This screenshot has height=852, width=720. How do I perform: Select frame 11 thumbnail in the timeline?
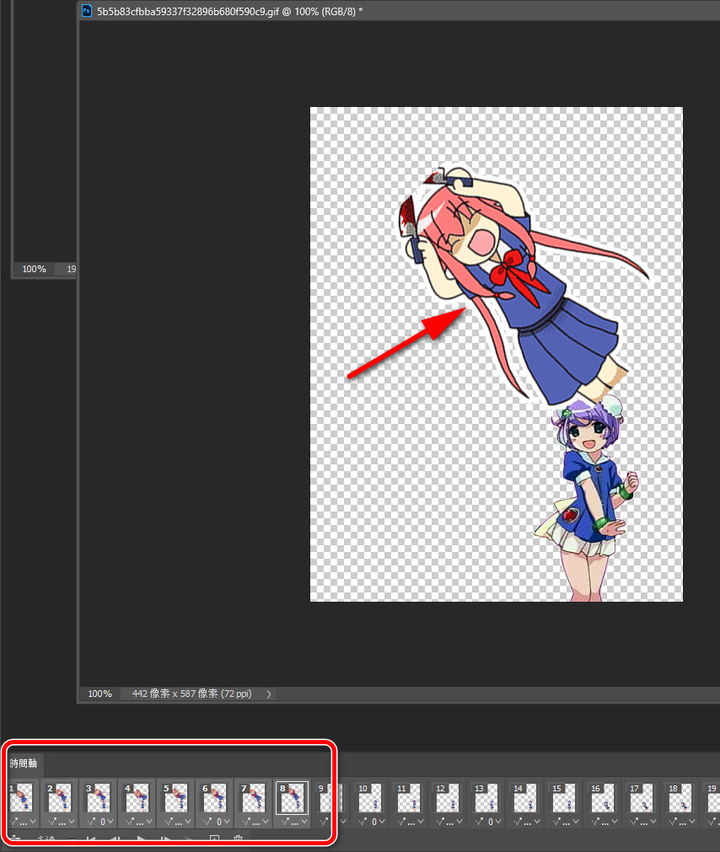tap(409, 798)
